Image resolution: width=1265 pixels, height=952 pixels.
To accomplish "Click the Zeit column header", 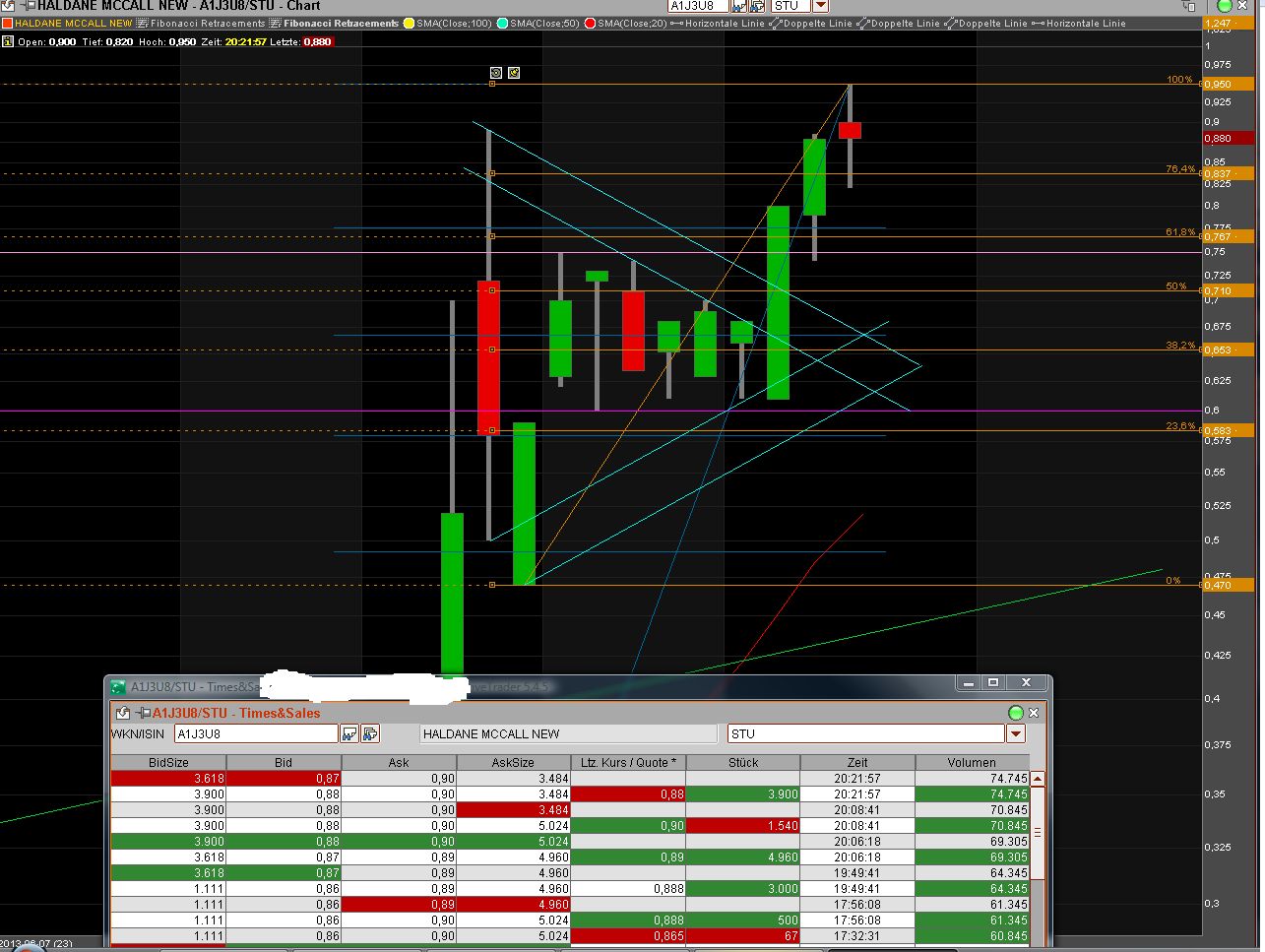I will point(857,762).
